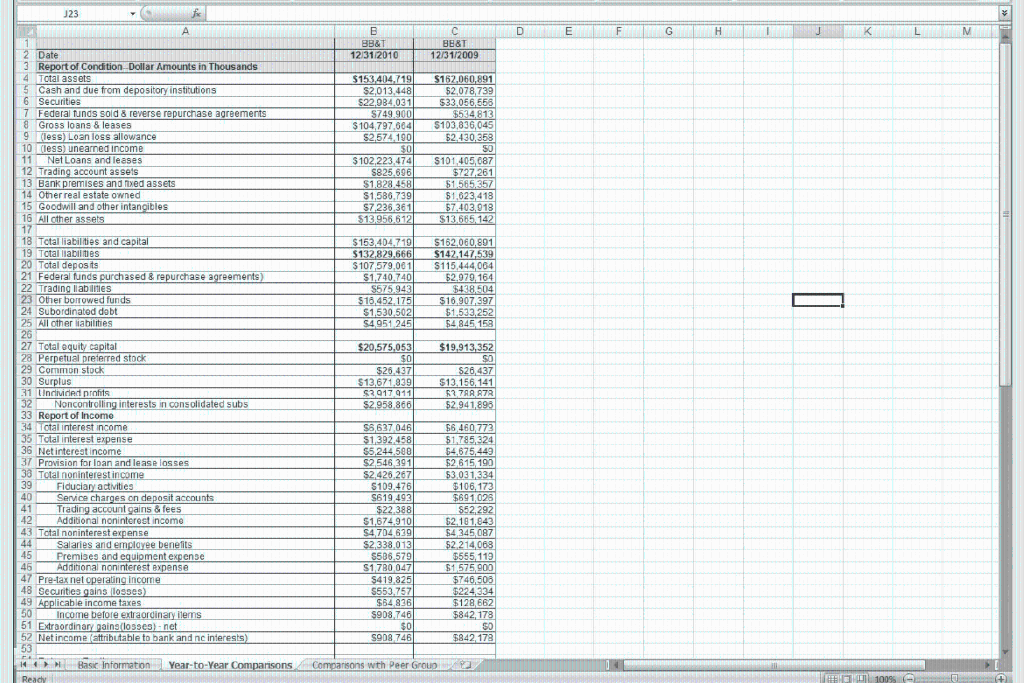Viewport: 1024px width, 683px height.
Task: Select row 4 header
Action: click(x=26, y=78)
